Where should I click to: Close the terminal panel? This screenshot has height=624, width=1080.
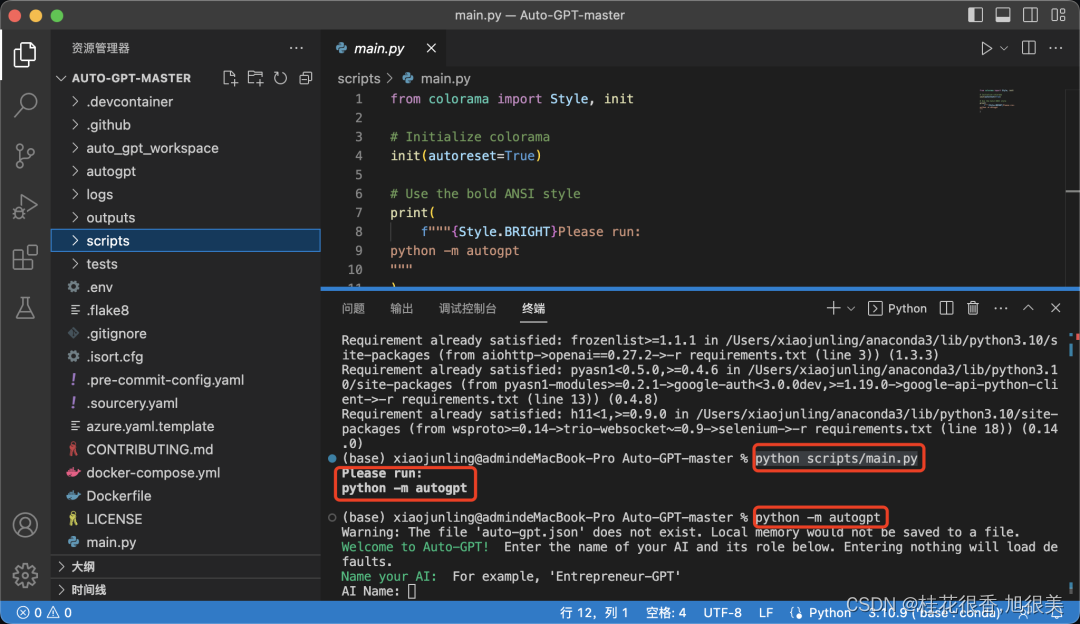pyautogui.click(x=1055, y=308)
